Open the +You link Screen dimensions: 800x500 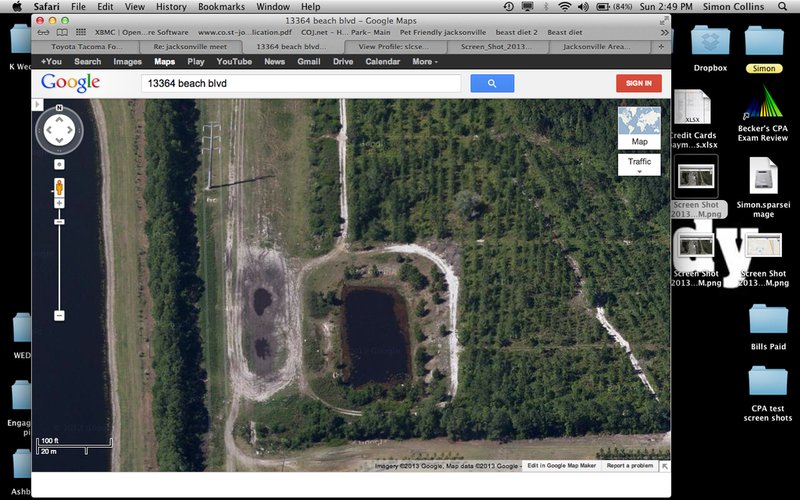coord(51,61)
